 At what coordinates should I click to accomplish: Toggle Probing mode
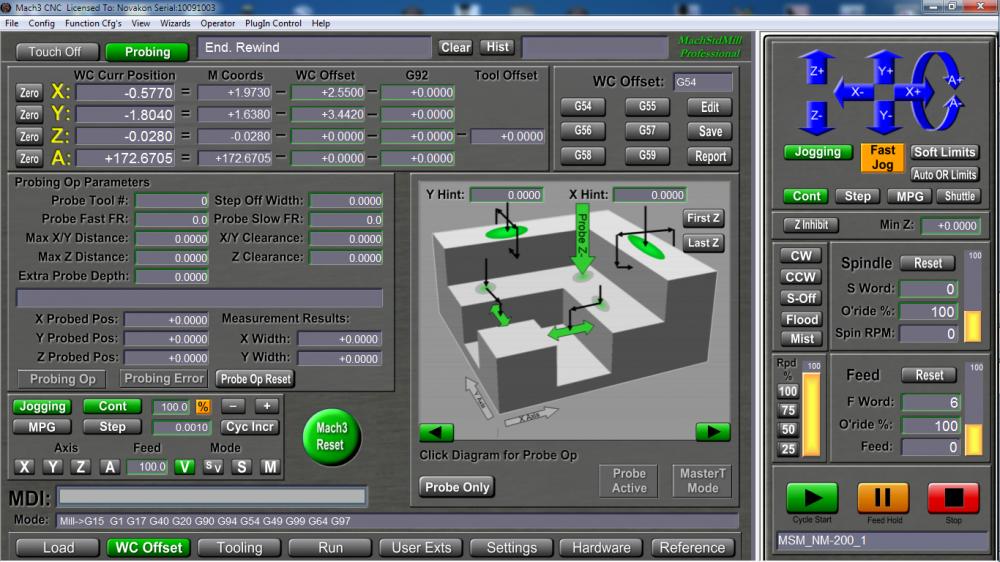pos(147,52)
